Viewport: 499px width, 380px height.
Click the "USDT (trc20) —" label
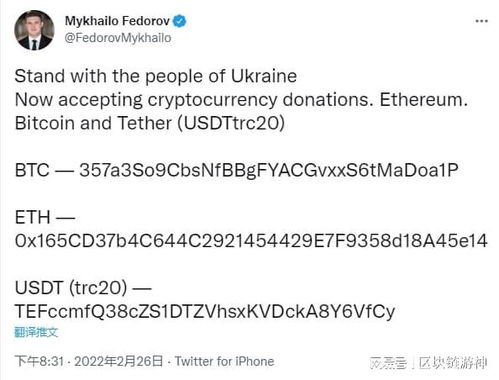[83, 288]
